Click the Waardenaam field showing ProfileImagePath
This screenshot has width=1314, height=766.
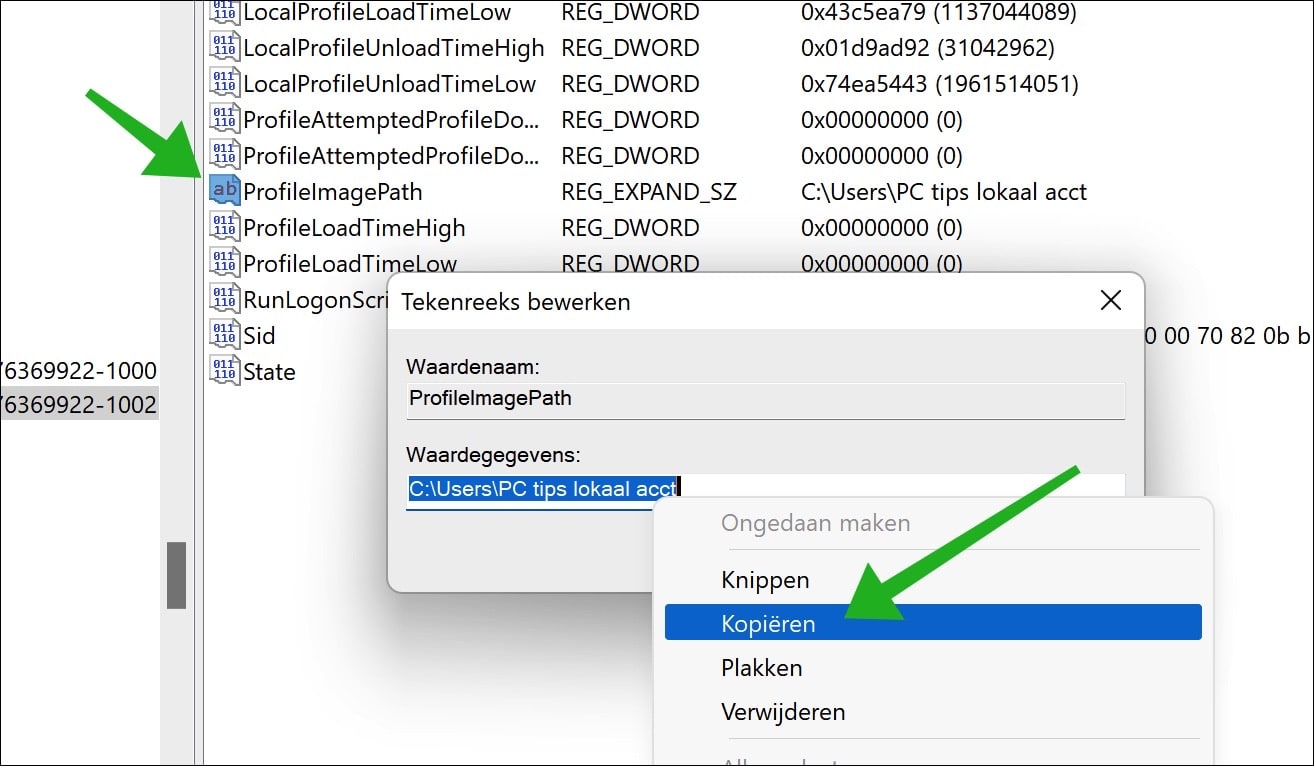click(766, 398)
